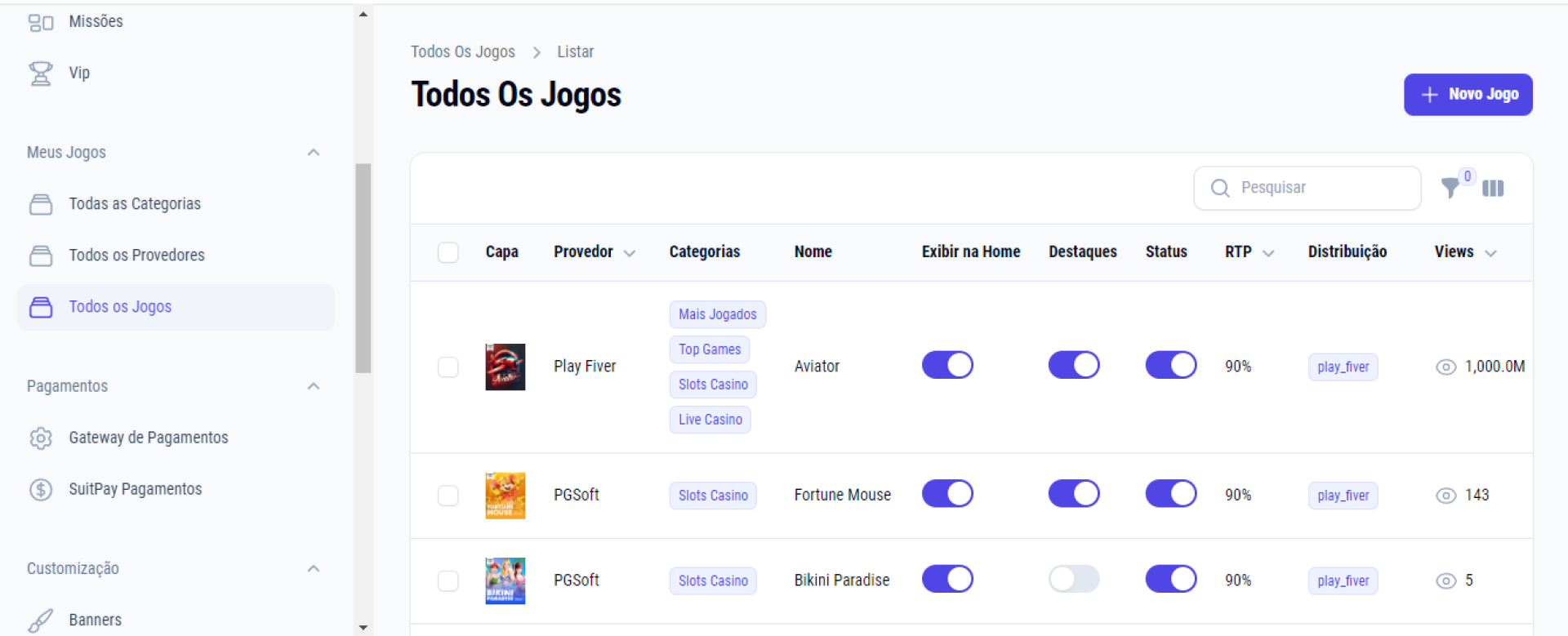Open the table filter funnel icon
Viewport: 1568px width, 636px height.
1450,188
